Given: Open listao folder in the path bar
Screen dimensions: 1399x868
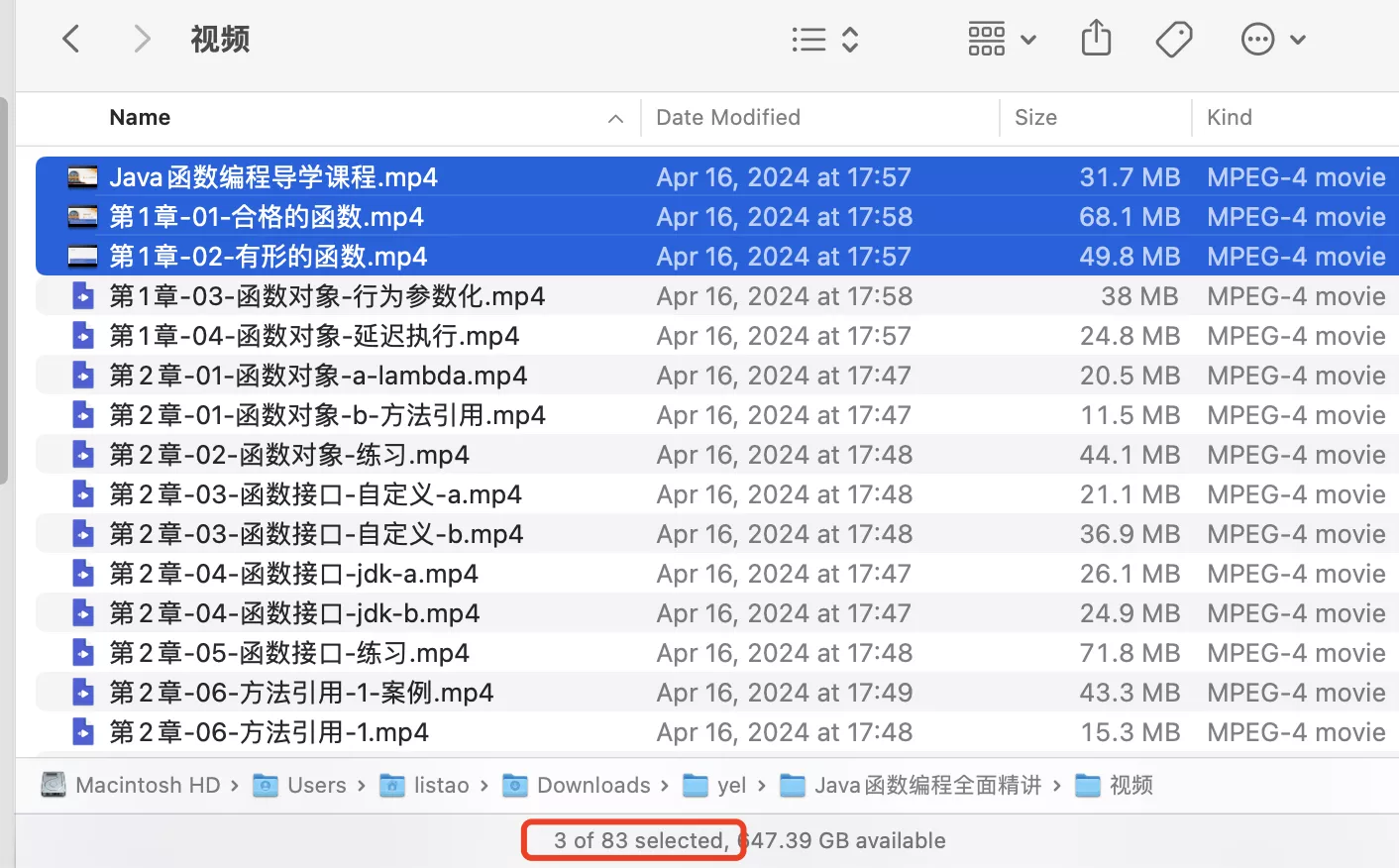Looking at the screenshot, I should [x=425, y=786].
